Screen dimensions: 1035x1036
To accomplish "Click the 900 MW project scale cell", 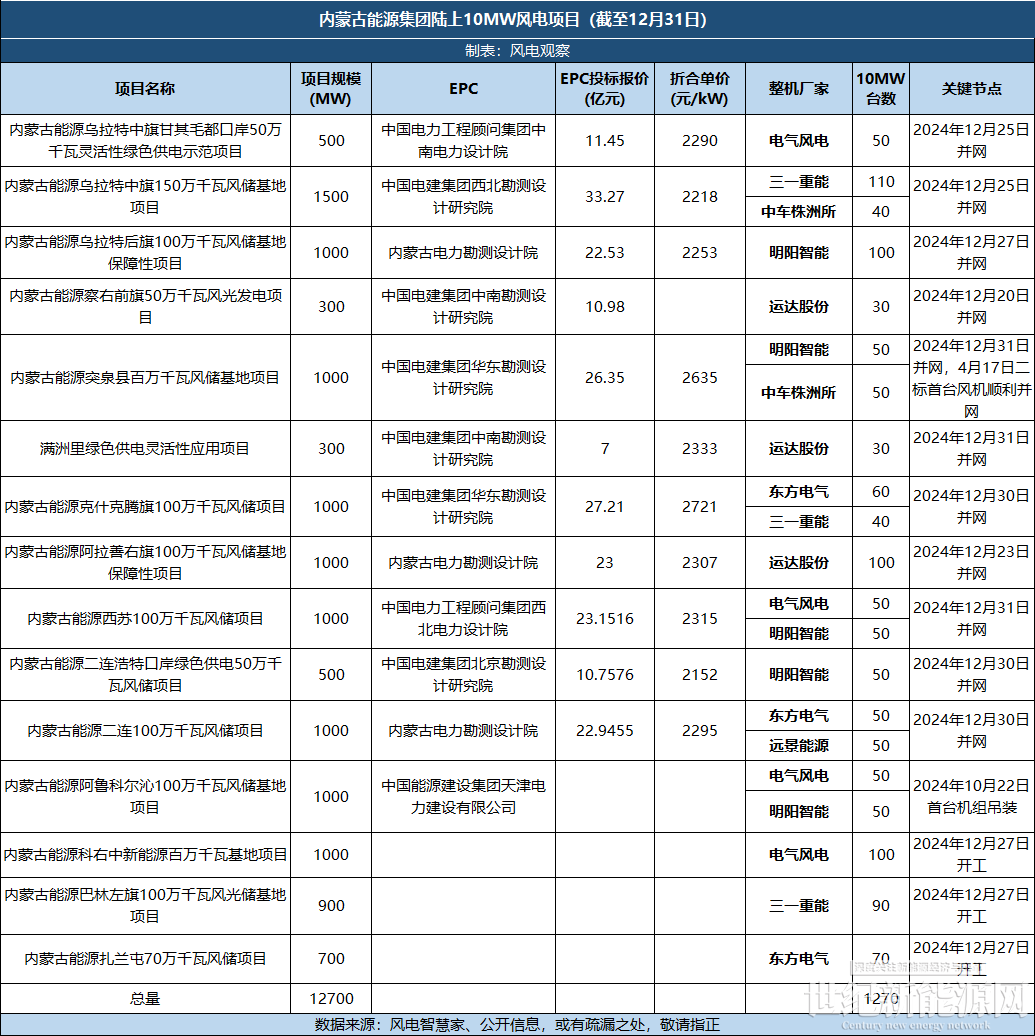I will point(330,905).
